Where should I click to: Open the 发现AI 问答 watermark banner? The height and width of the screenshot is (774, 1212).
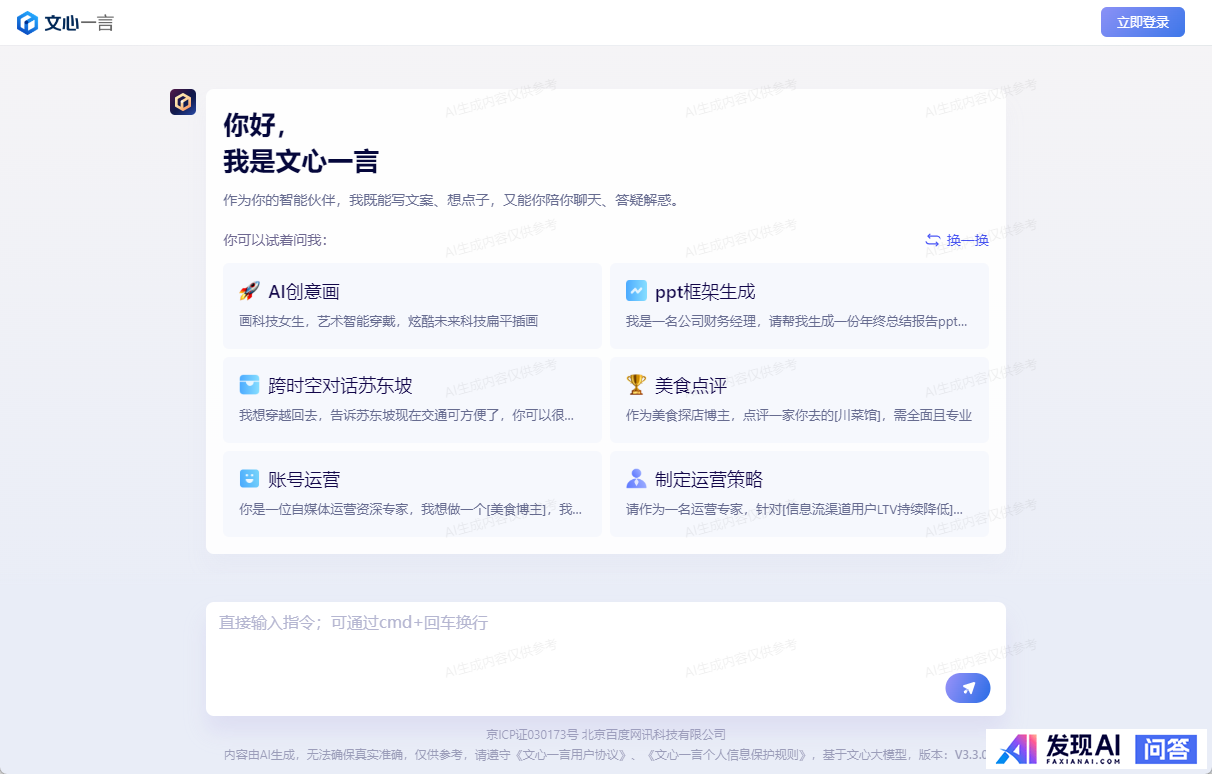[x=1097, y=748]
